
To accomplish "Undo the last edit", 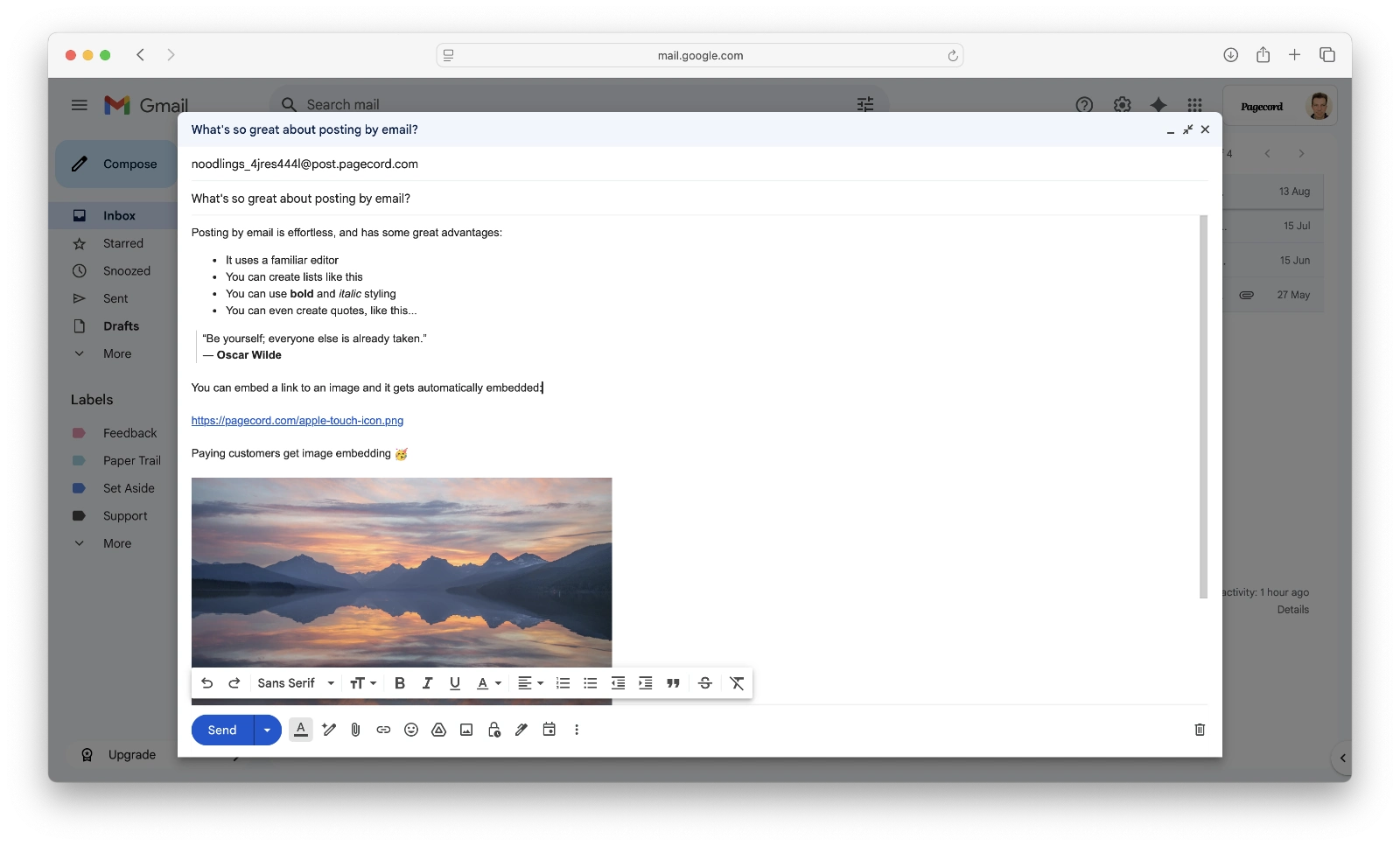I will 207,683.
